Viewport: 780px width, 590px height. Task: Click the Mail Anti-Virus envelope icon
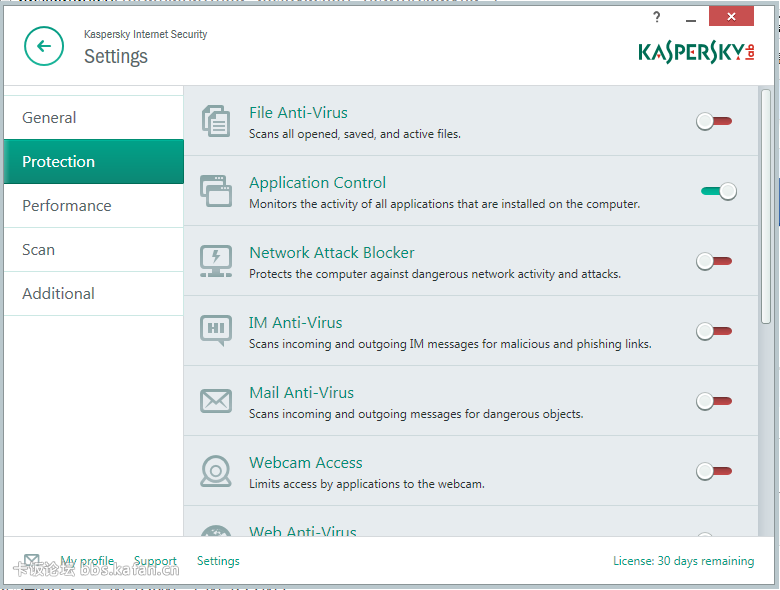(x=216, y=401)
